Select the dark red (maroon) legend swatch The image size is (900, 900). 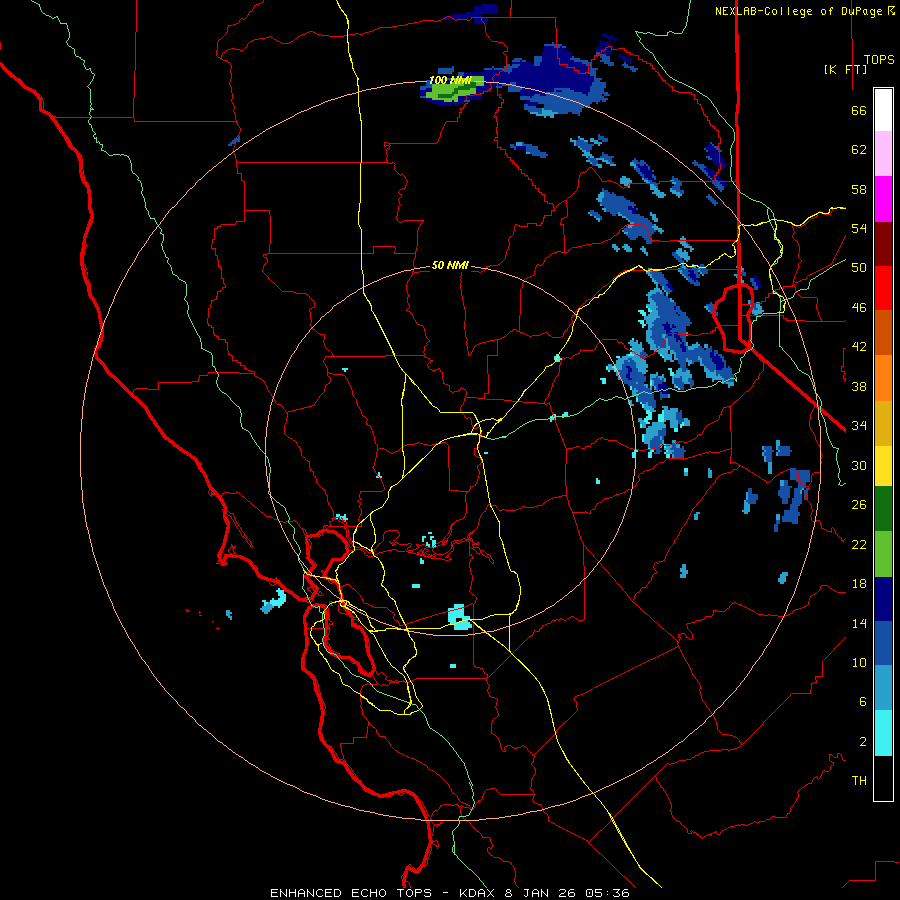coord(883,244)
